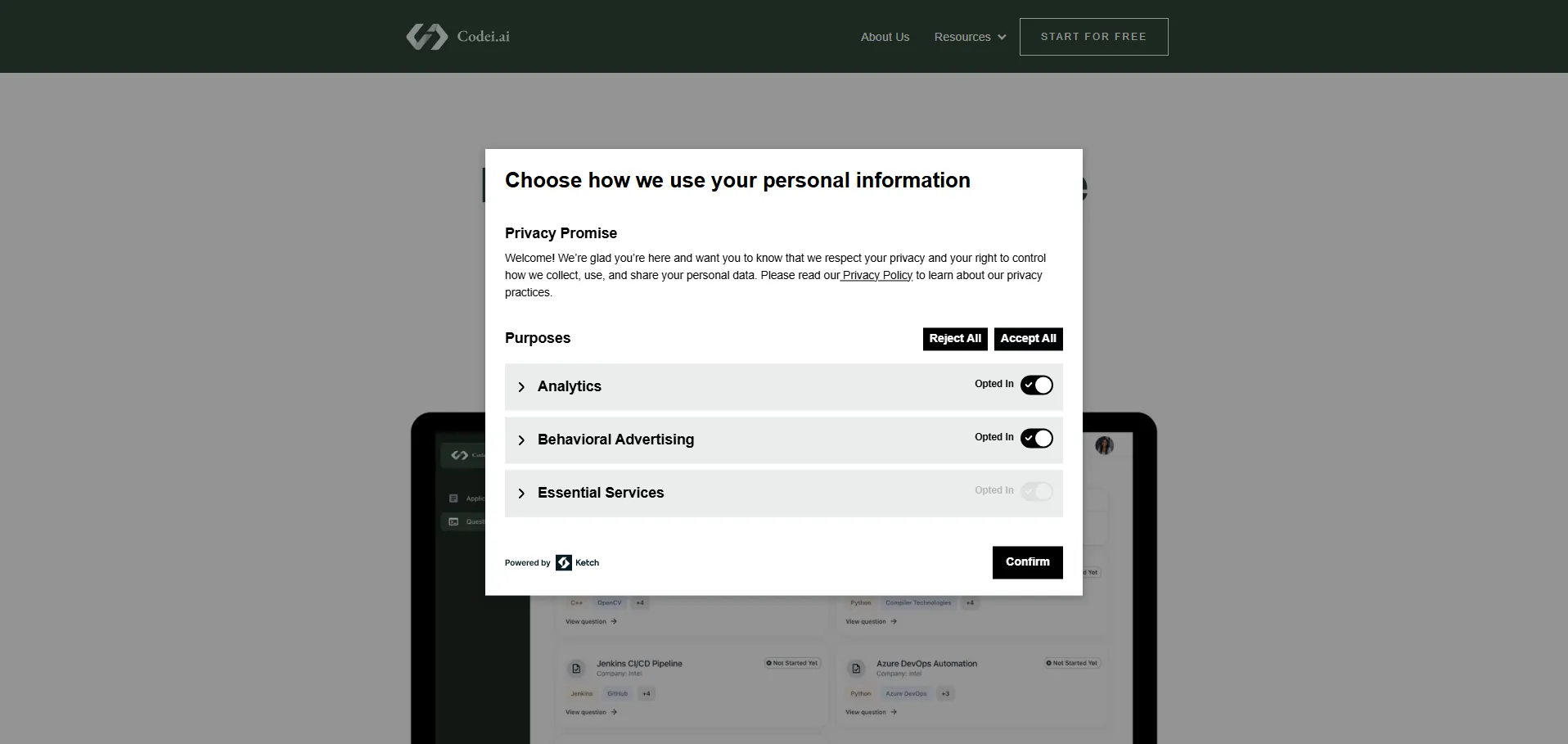Image resolution: width=1568 pixels, height=744 pixels.
Task: Click the Confirm button
Action: 1027,562
